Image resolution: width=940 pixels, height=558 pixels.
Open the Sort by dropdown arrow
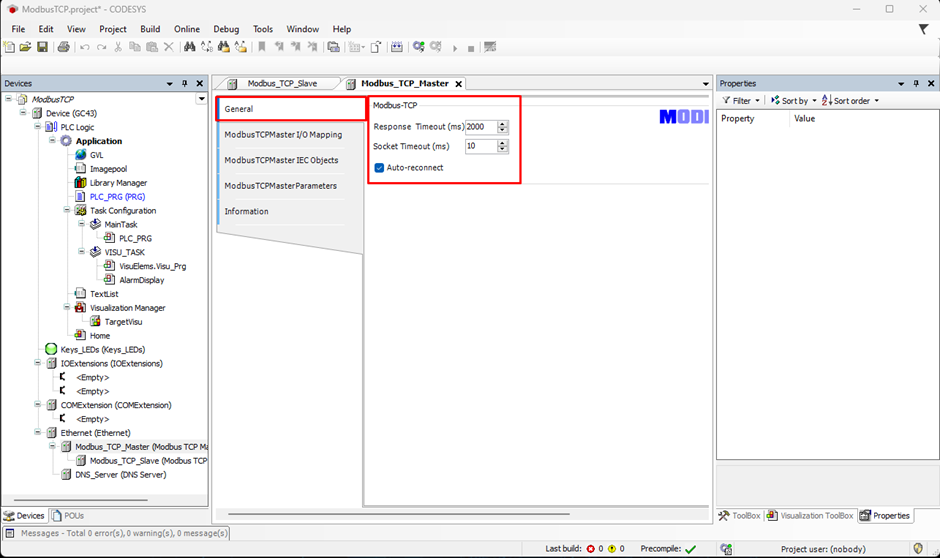(814, 101)
